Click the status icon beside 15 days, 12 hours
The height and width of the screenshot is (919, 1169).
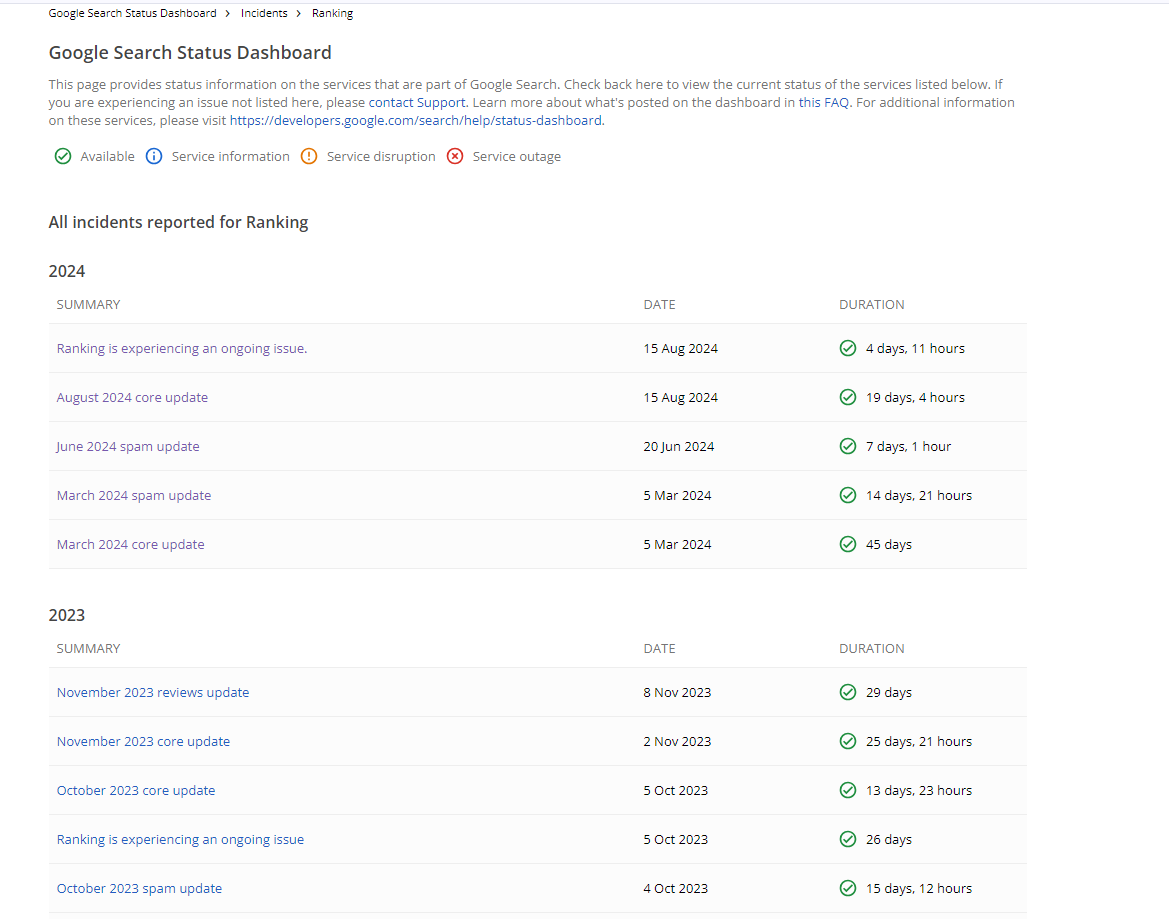click(x=848, y=888)
